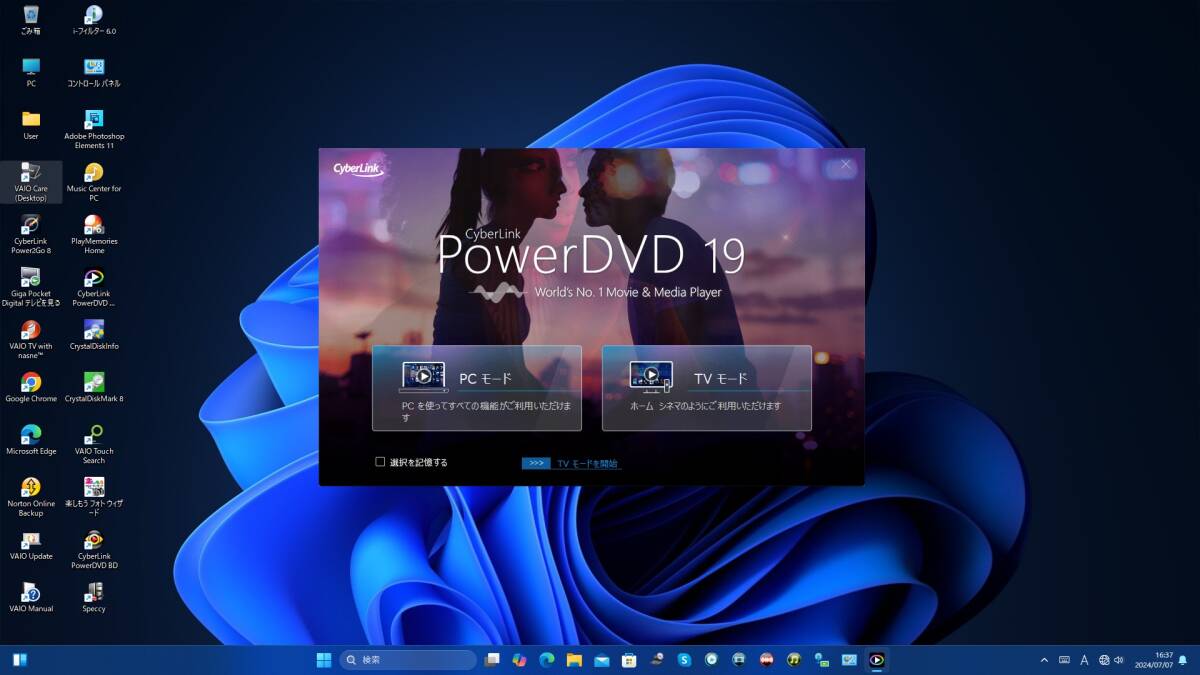Screen dimensions: 1200x675
Task: Open the volume speaker tray icon
Action: pyautogui.click(x=1120, y=660)
